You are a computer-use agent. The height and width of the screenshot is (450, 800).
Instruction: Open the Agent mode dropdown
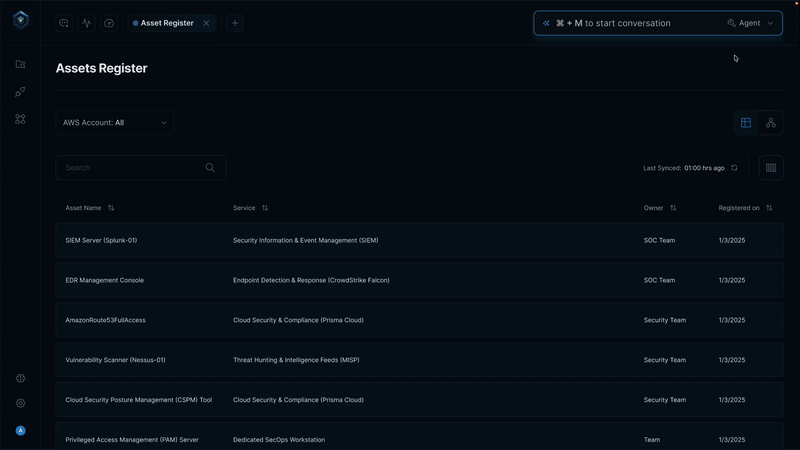coord(751,23)
